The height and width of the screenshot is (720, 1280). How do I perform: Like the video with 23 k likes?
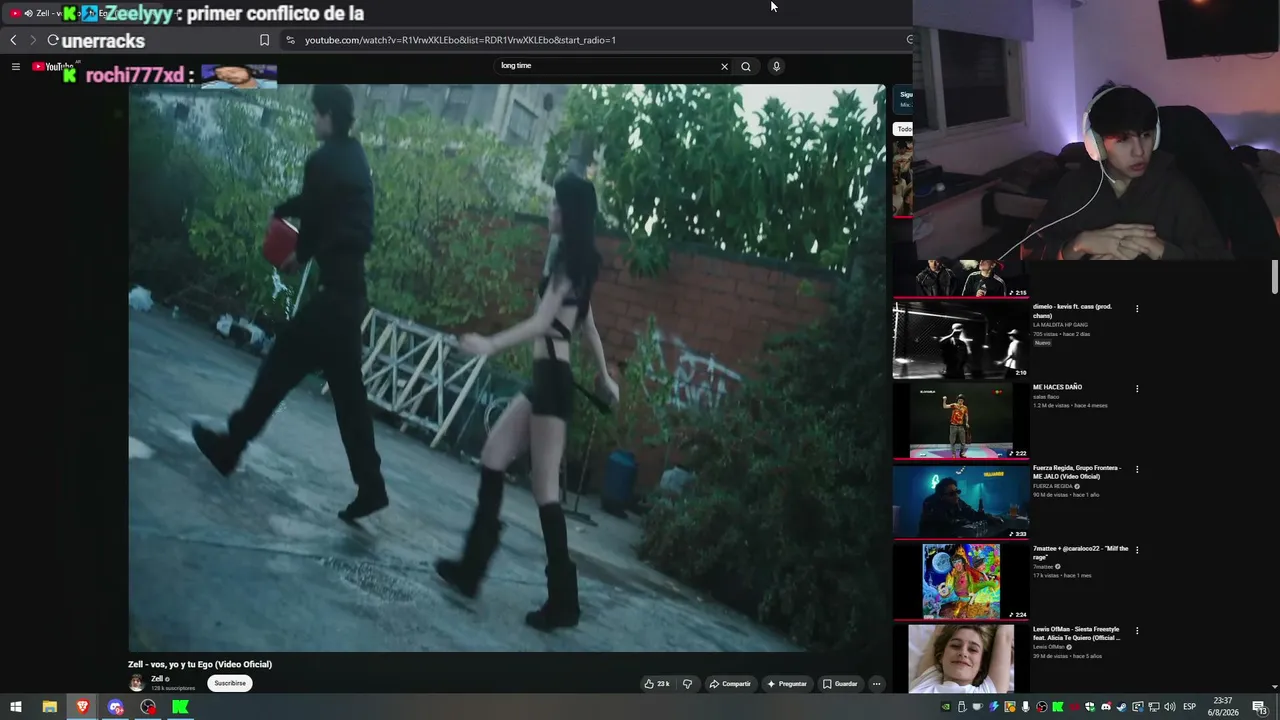click(x=657, y=684)
